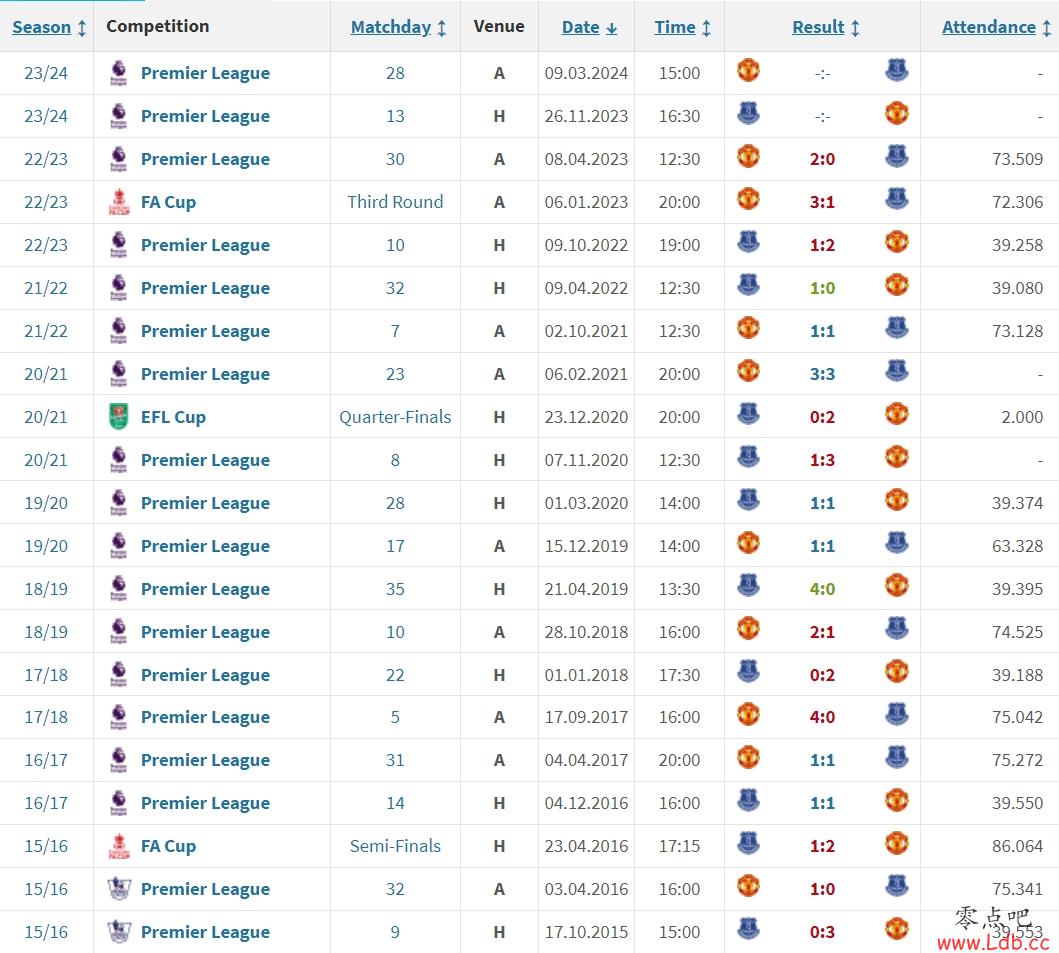Screen dimensions: 1059x953
Task: Open matchday 35 link for 21.04.2019
Action: pyautogui.click(x=395, y=589)
